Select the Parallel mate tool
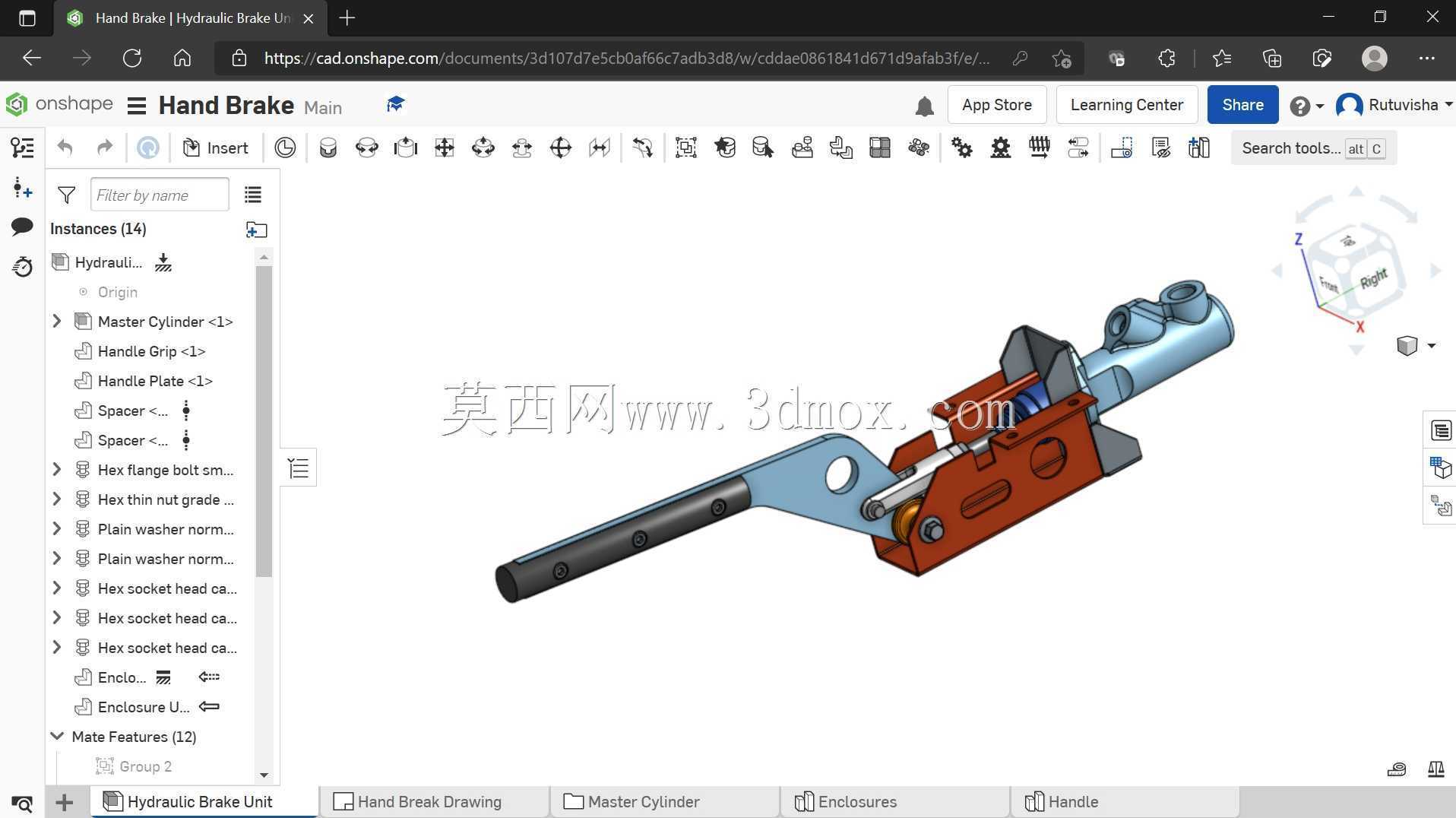The image size is (1456, 818). pyautogui.click(x=600, y=147)
